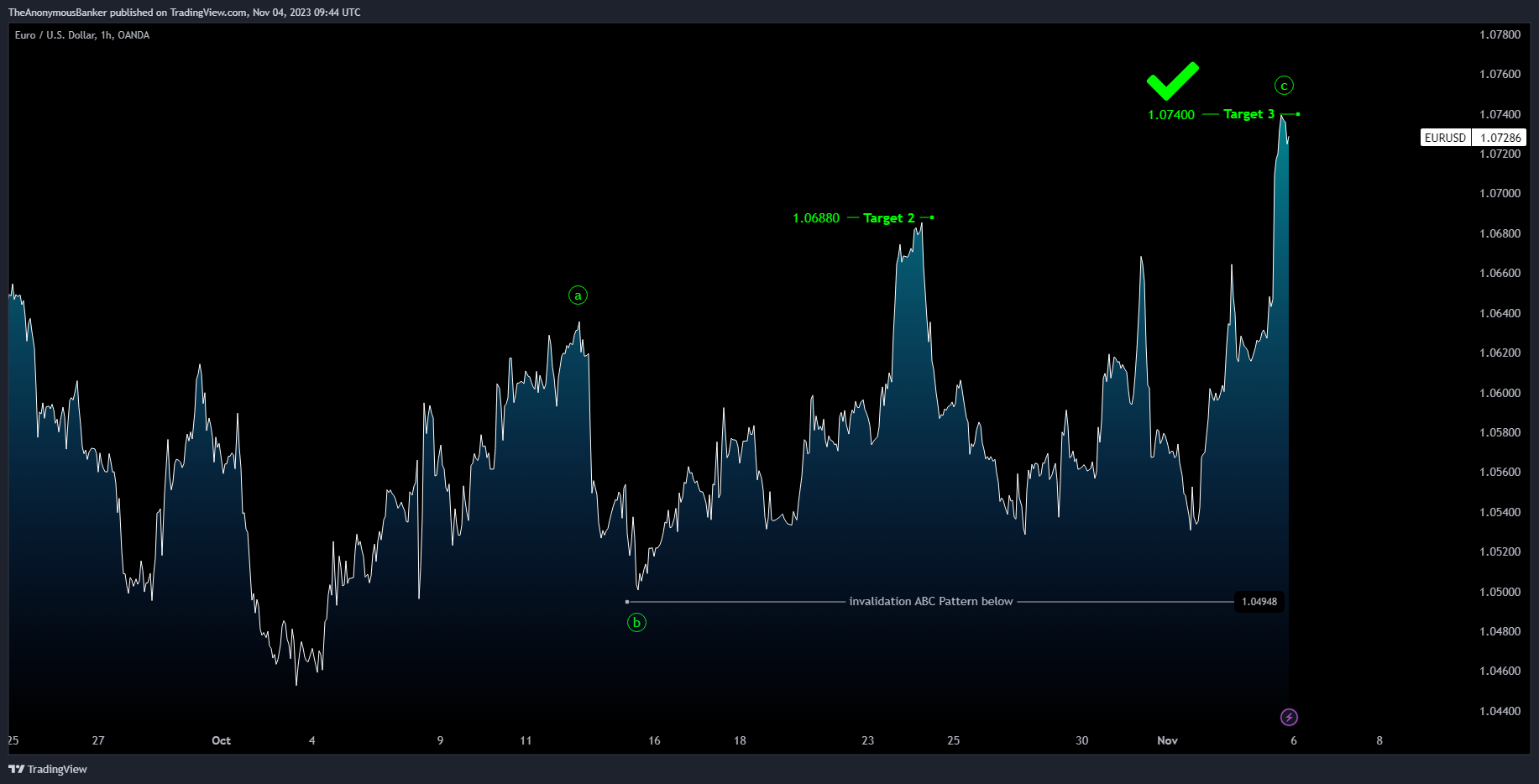The image size is (1539, 784).
Task: Click the 1.07000 price axis label
Action: (1500, 193)
